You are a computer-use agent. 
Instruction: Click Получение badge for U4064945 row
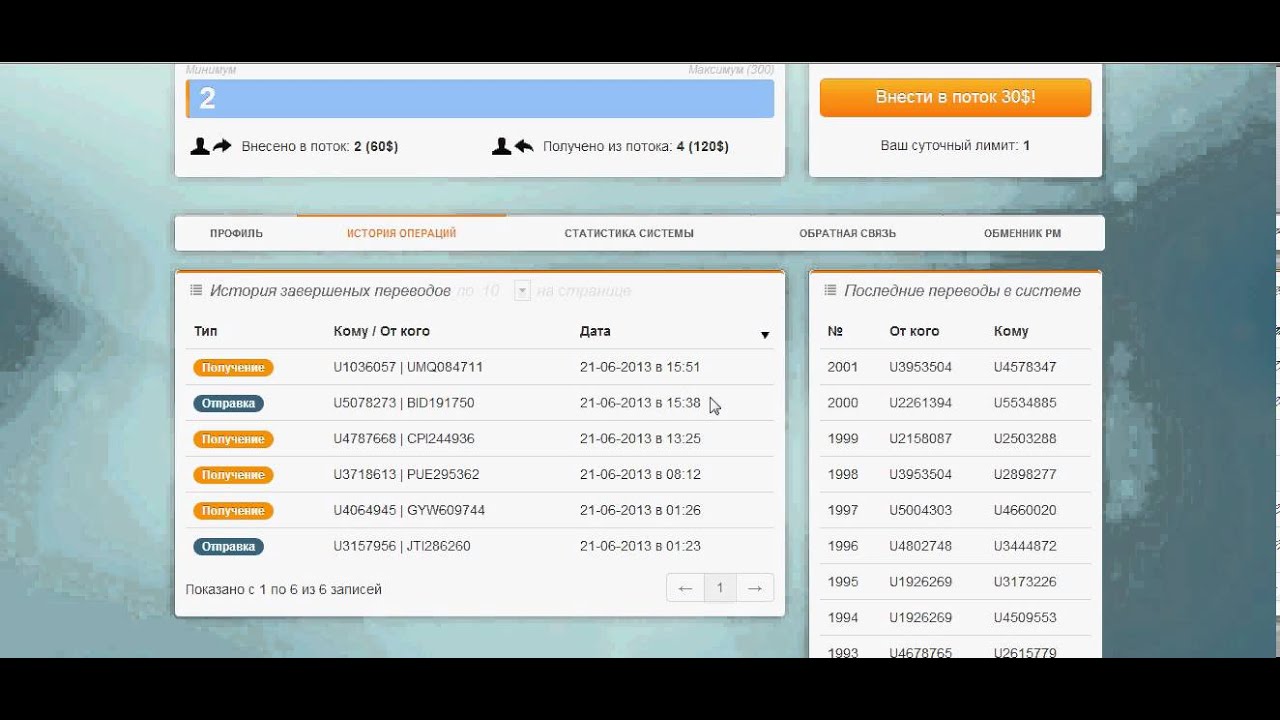pos(233,511)
